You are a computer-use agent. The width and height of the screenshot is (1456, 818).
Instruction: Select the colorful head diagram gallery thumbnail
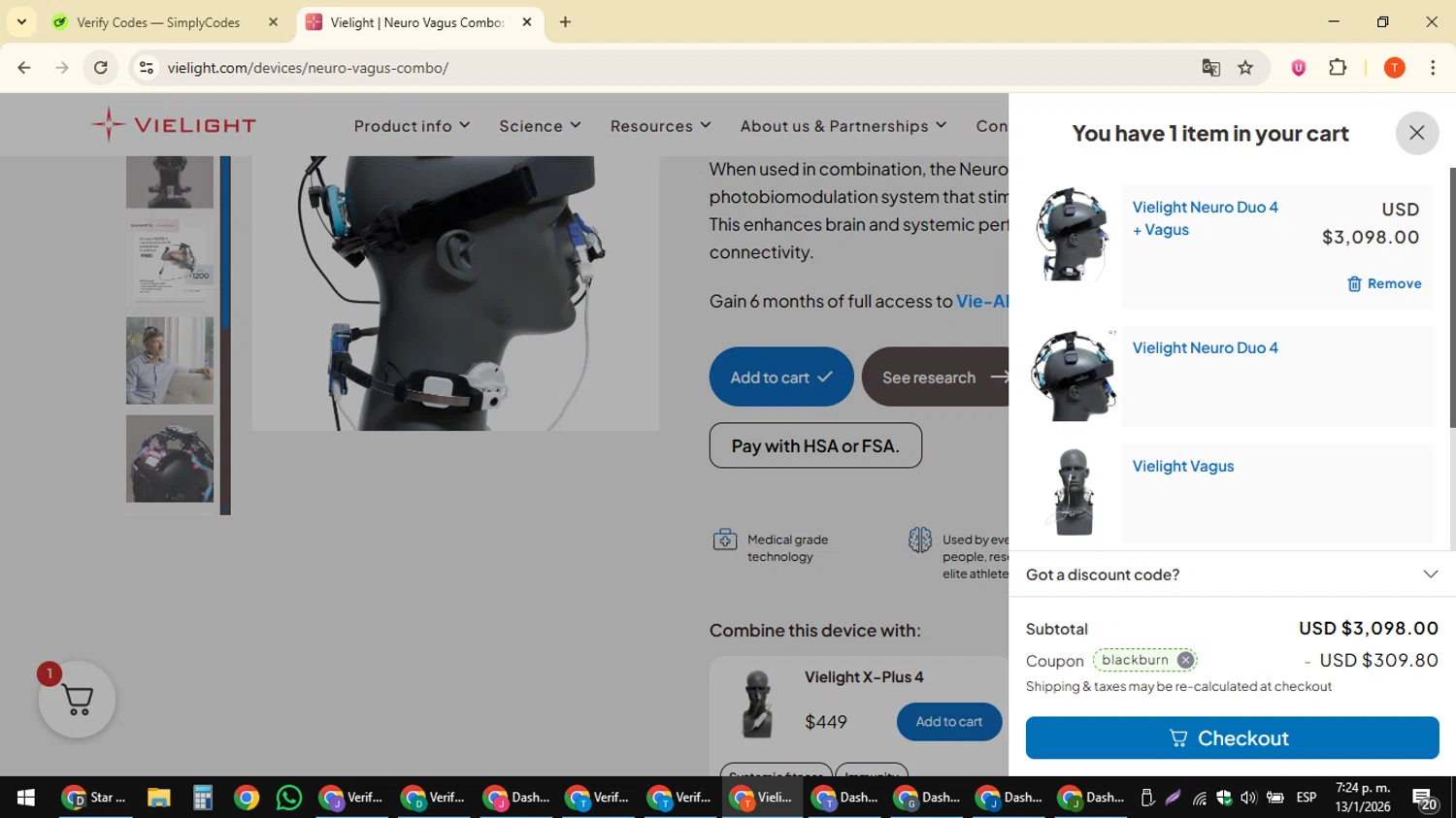coord(170,459)
